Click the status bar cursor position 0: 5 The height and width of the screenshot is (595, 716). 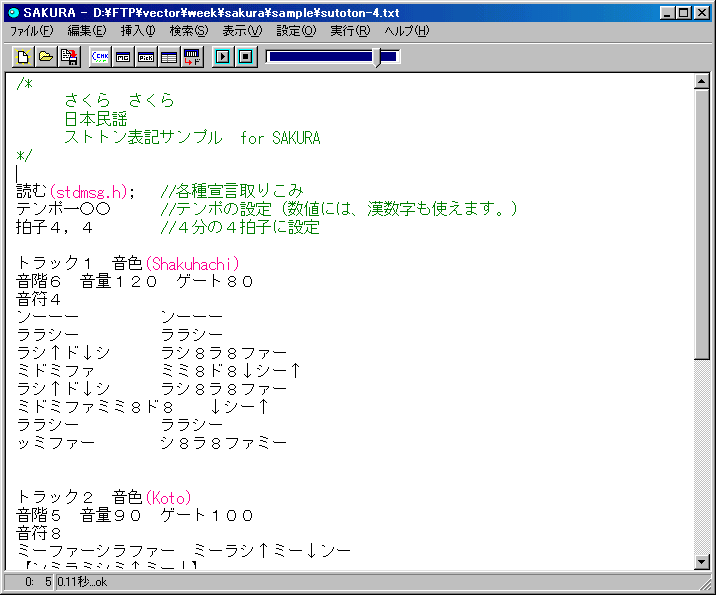tap(38, 582)
